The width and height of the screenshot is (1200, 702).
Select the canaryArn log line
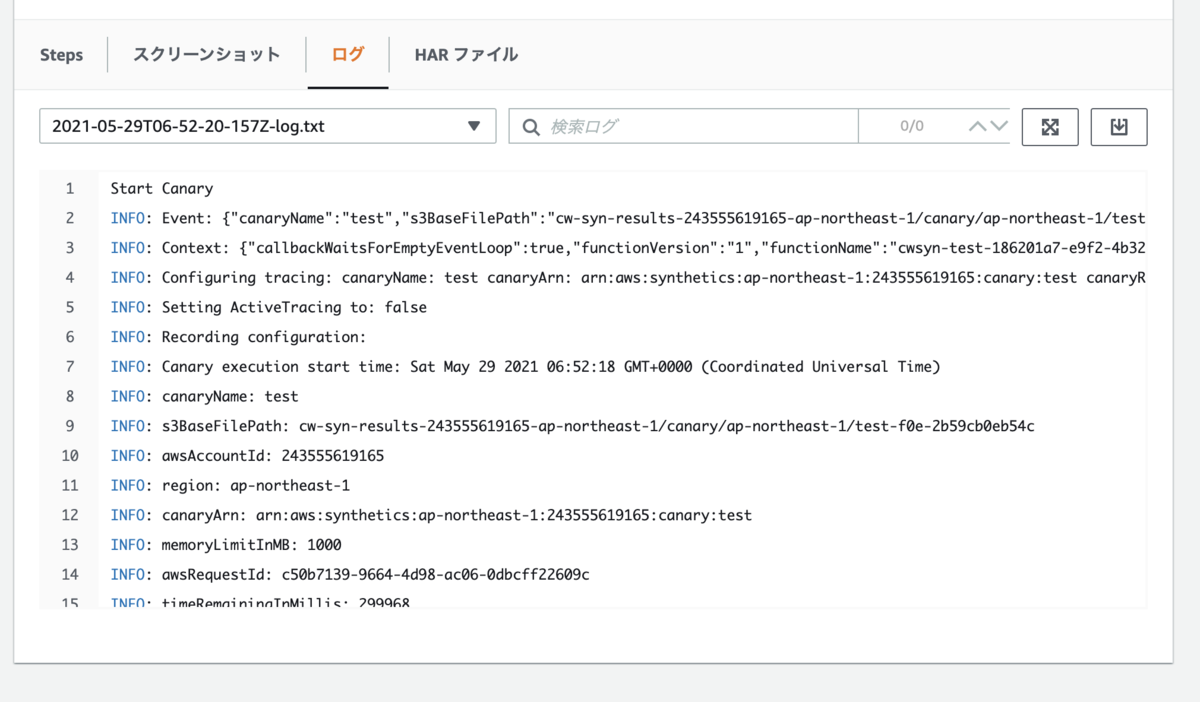coord(432,515)
